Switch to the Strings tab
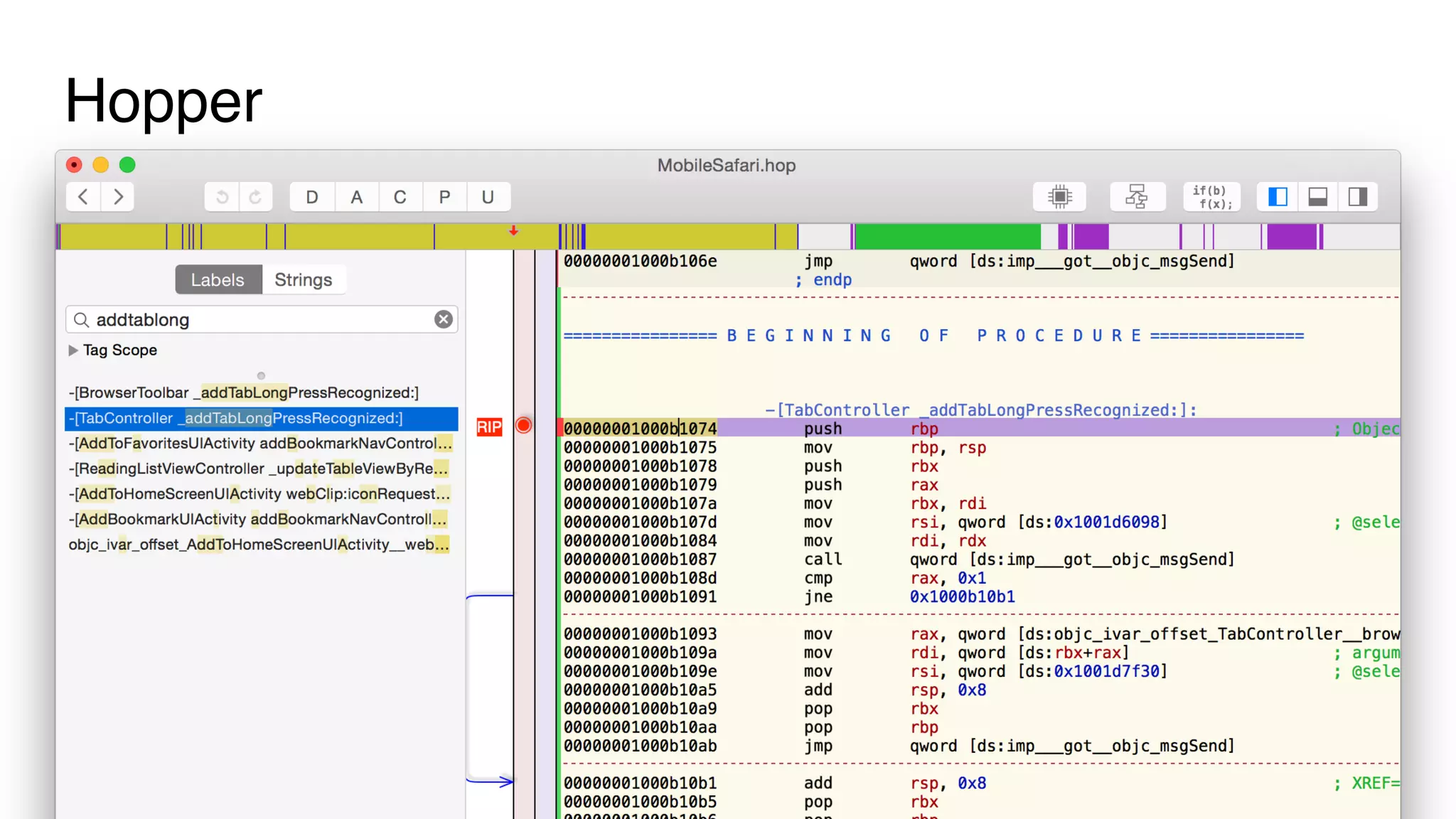Image resolution: width=1456 pixels, height=819 pixels. 304,280
